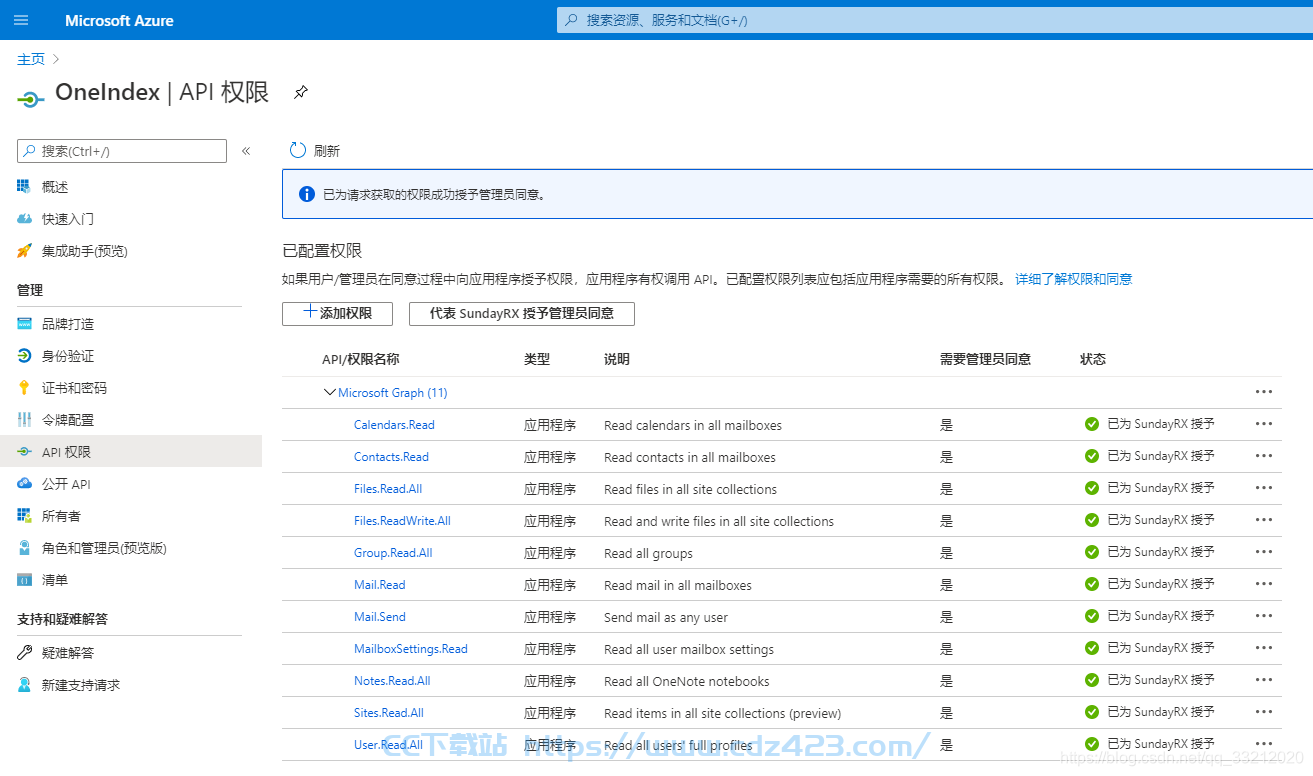Open the Notes.Read.All permission link
Viewport: 1313px width, 776px height.
(x=392, y=681)
